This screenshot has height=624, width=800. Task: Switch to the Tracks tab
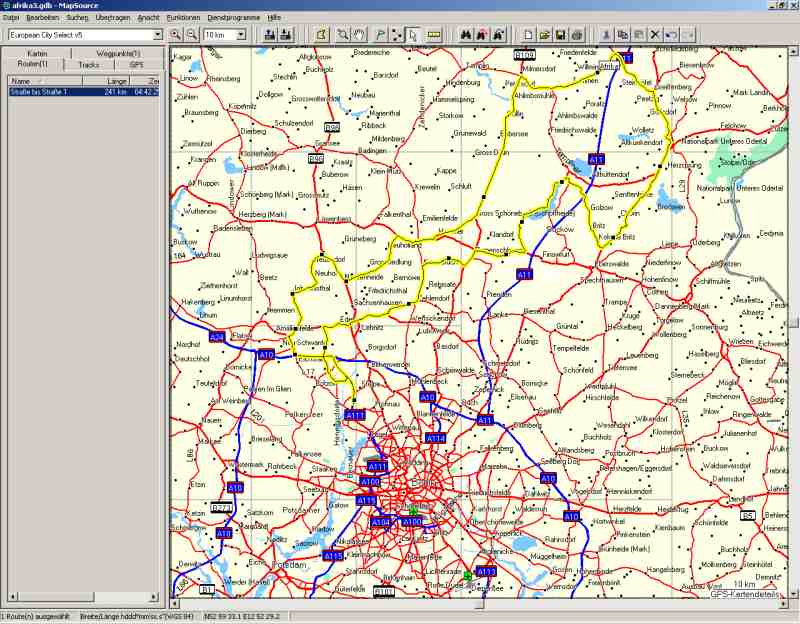coord(88,65)
